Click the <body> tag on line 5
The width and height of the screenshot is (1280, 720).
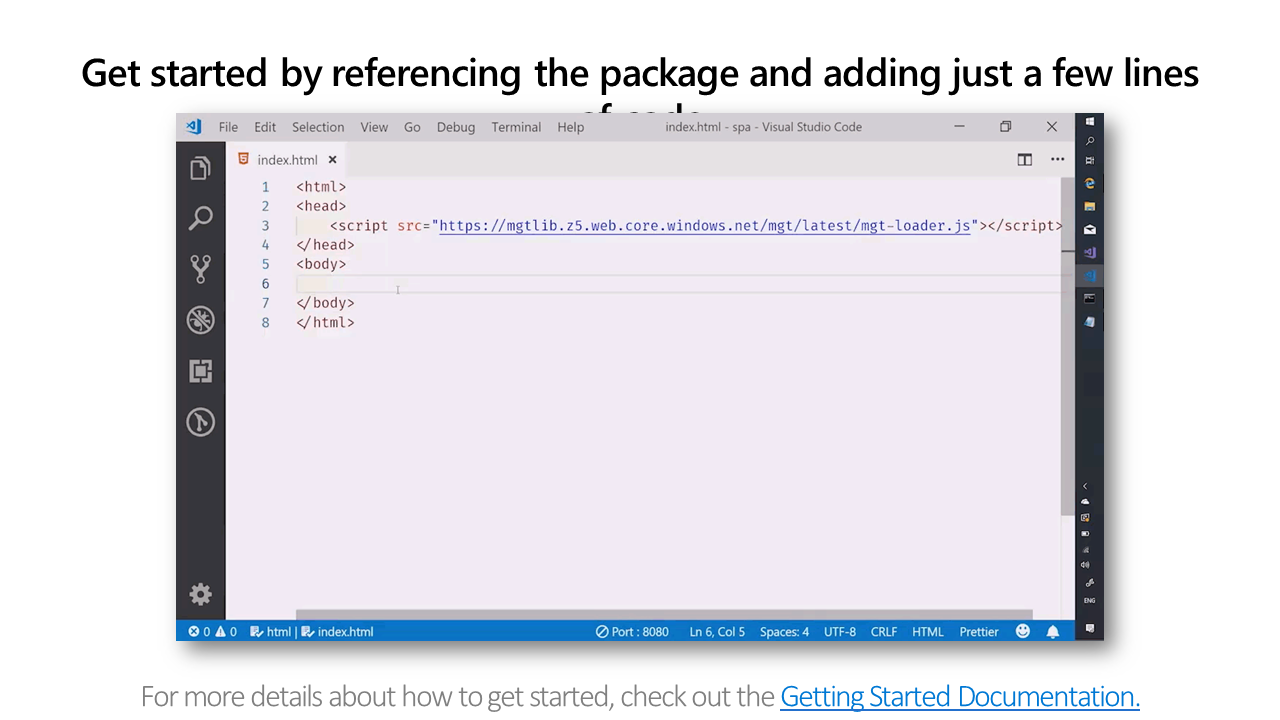click(x=321, y=264)
